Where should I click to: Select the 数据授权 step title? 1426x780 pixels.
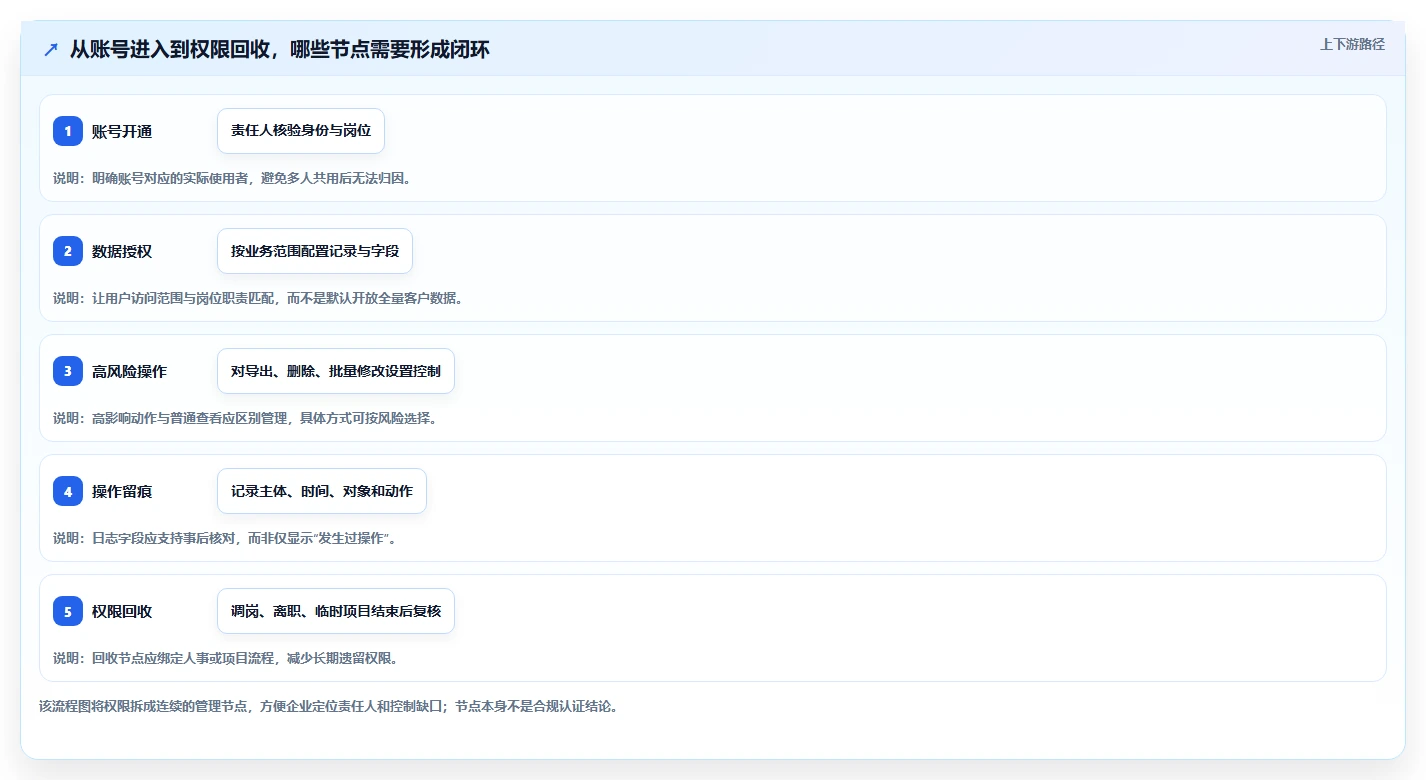122,251
